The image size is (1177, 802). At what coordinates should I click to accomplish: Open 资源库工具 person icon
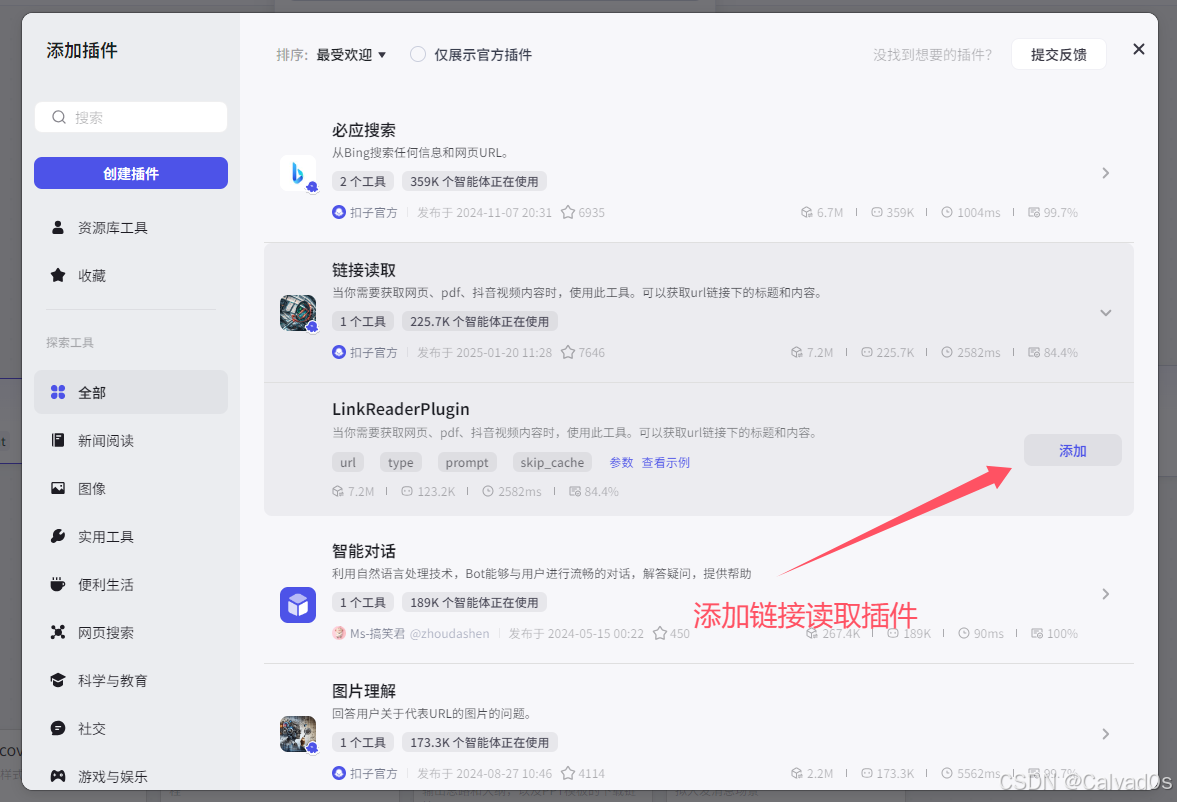tap(58, 227)
